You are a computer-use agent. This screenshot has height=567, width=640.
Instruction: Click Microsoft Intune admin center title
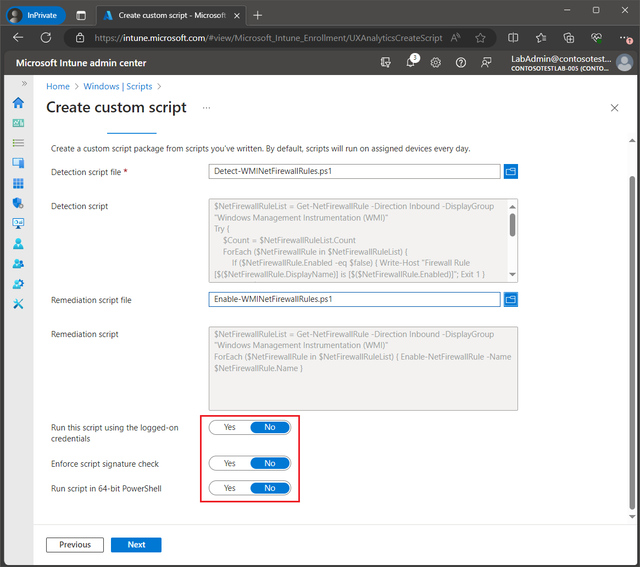(81, 63)
